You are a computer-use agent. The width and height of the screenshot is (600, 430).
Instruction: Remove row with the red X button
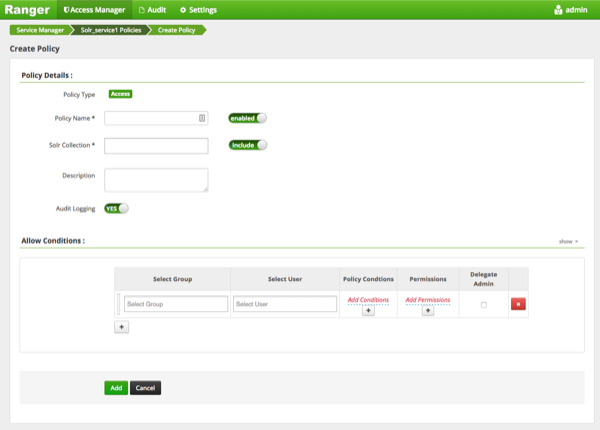(518, 304)
